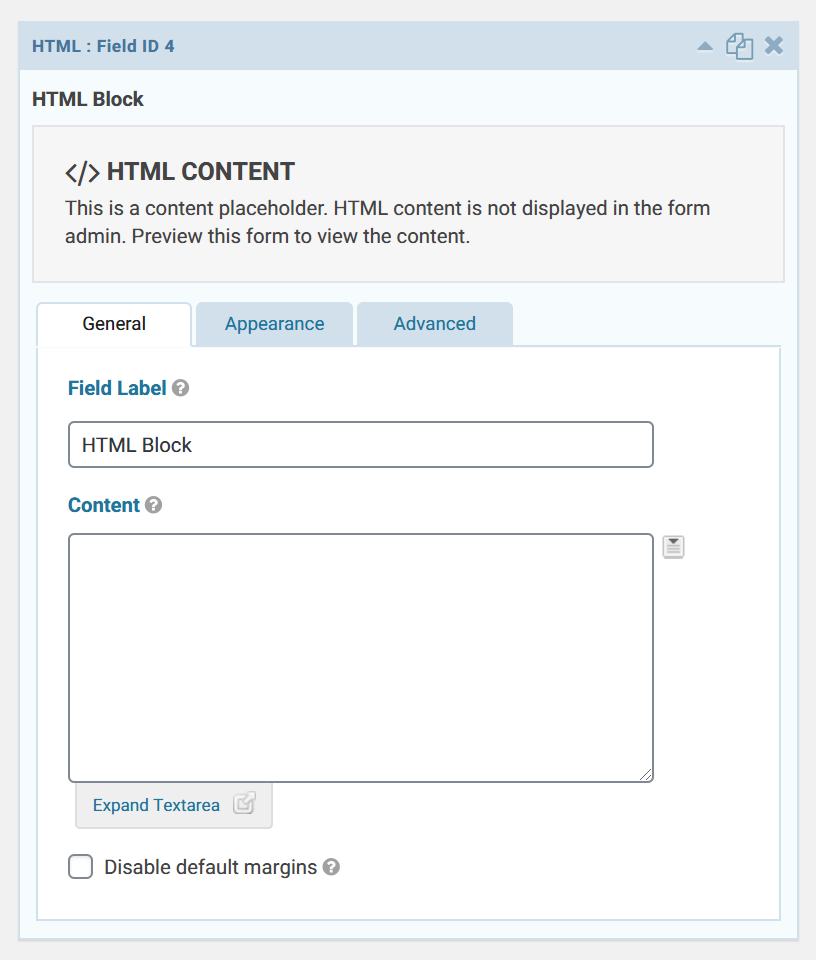Click the Disable default margins label text

point(211,868)
